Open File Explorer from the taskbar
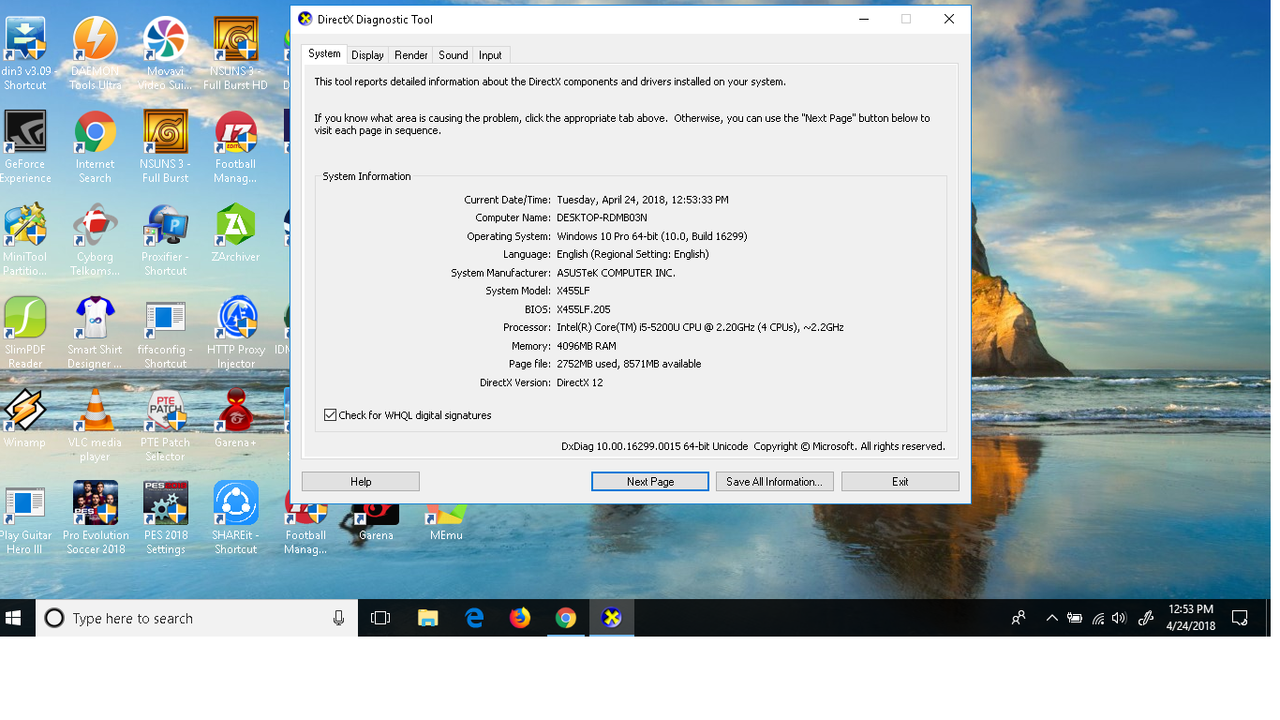This screenshot has height=720, width=1280. click(x=428, y=618)
